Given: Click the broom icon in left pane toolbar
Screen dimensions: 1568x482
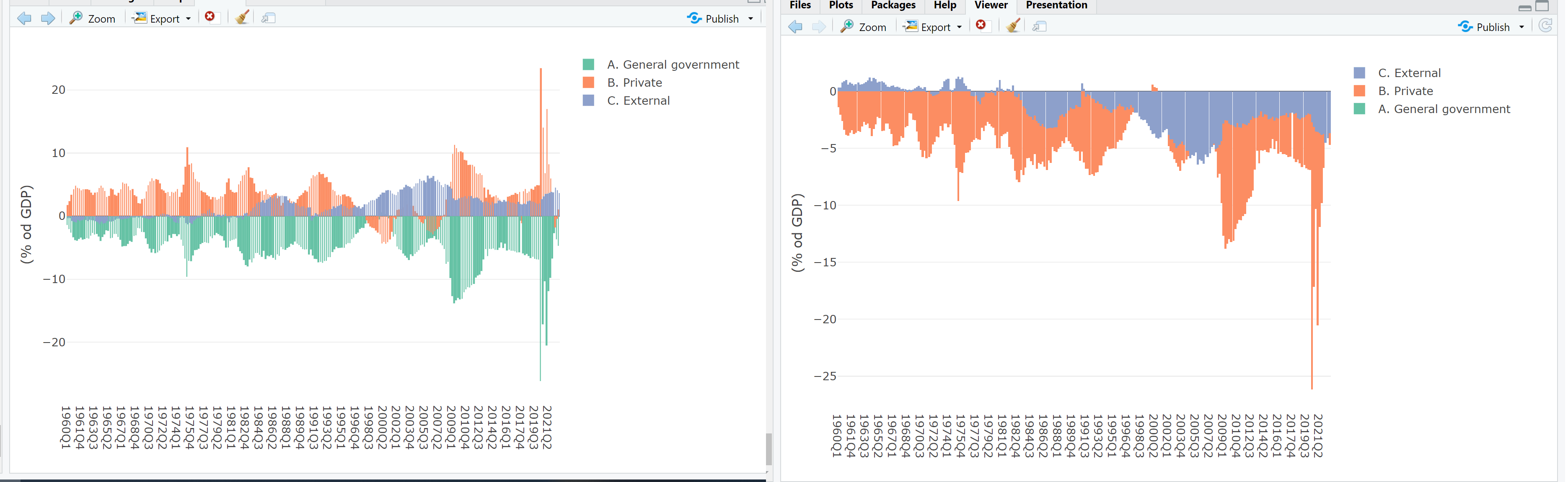Looking at the screenshot, I should point(242,18).
